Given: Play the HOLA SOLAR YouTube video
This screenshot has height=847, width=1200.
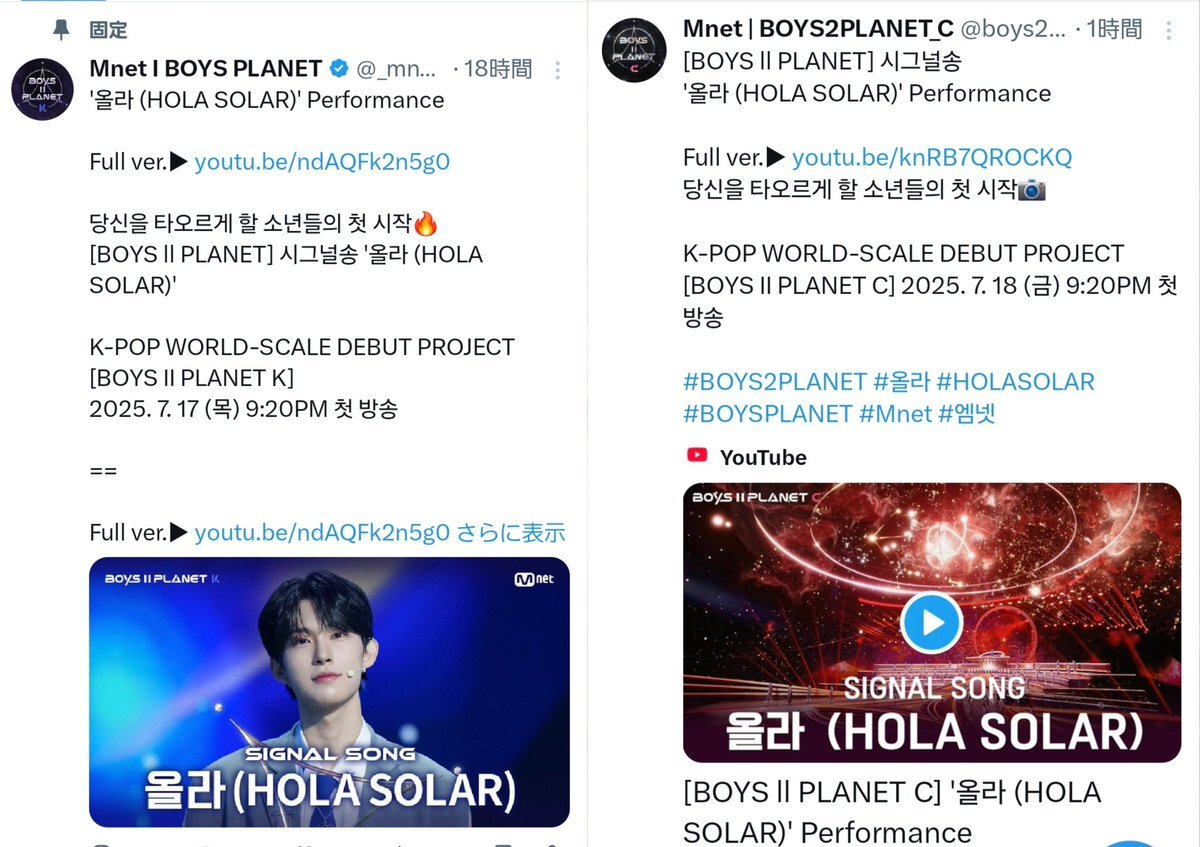Looking at the screenshot, I should coord(931,622).
